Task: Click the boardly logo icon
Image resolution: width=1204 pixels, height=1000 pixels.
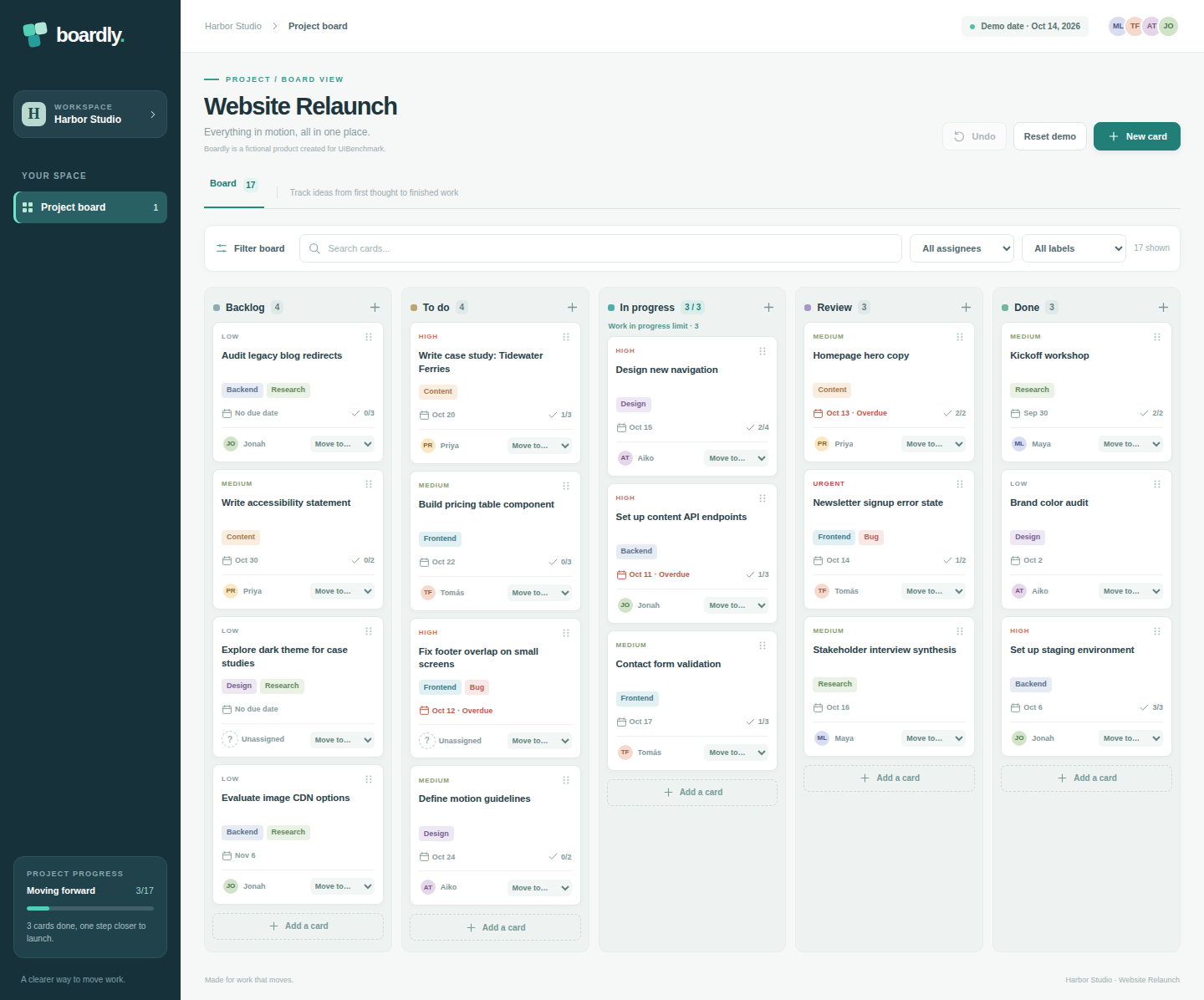Action: pos(35,34)
